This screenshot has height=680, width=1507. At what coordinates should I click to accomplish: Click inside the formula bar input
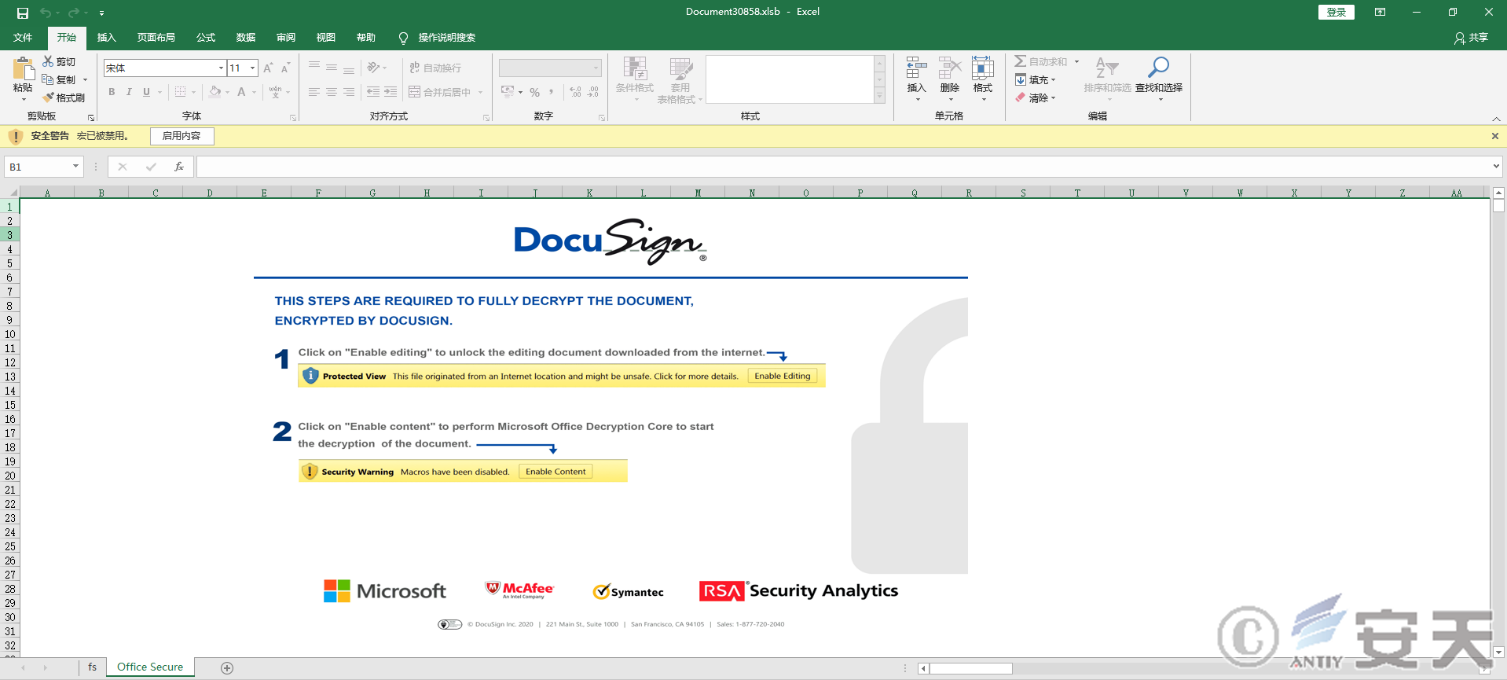[842, 167]
